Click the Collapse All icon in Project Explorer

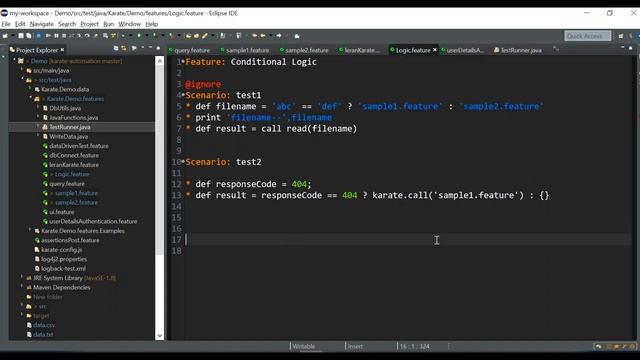click(x=116, y=48)
